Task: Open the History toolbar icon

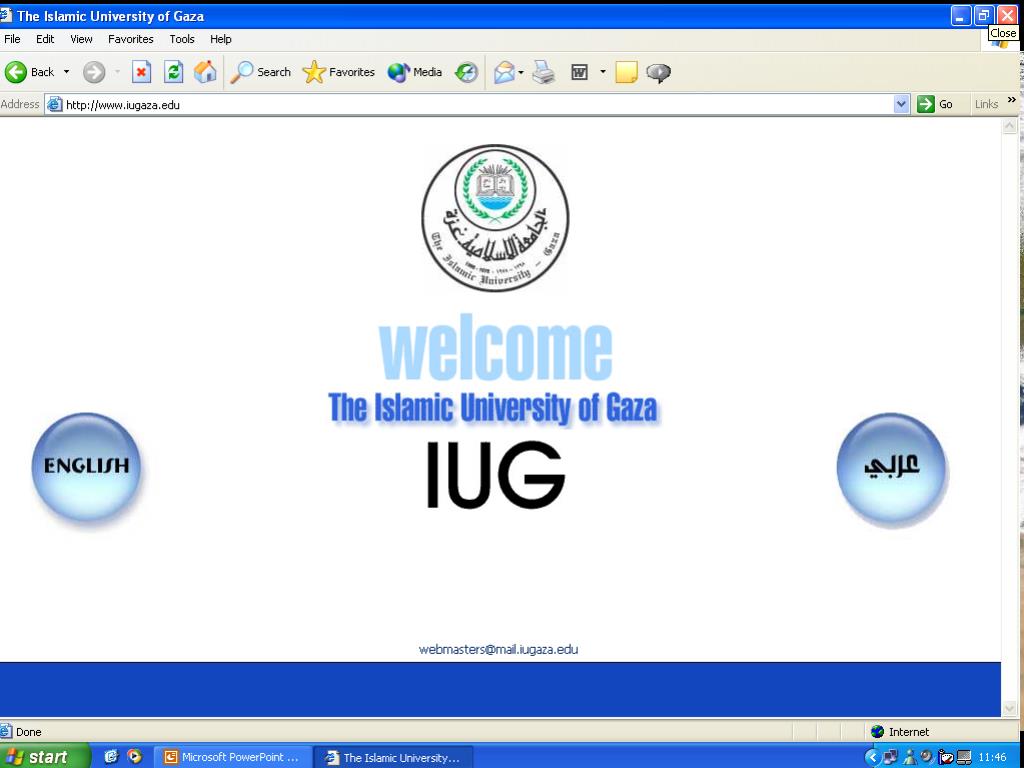Action: 466,72
